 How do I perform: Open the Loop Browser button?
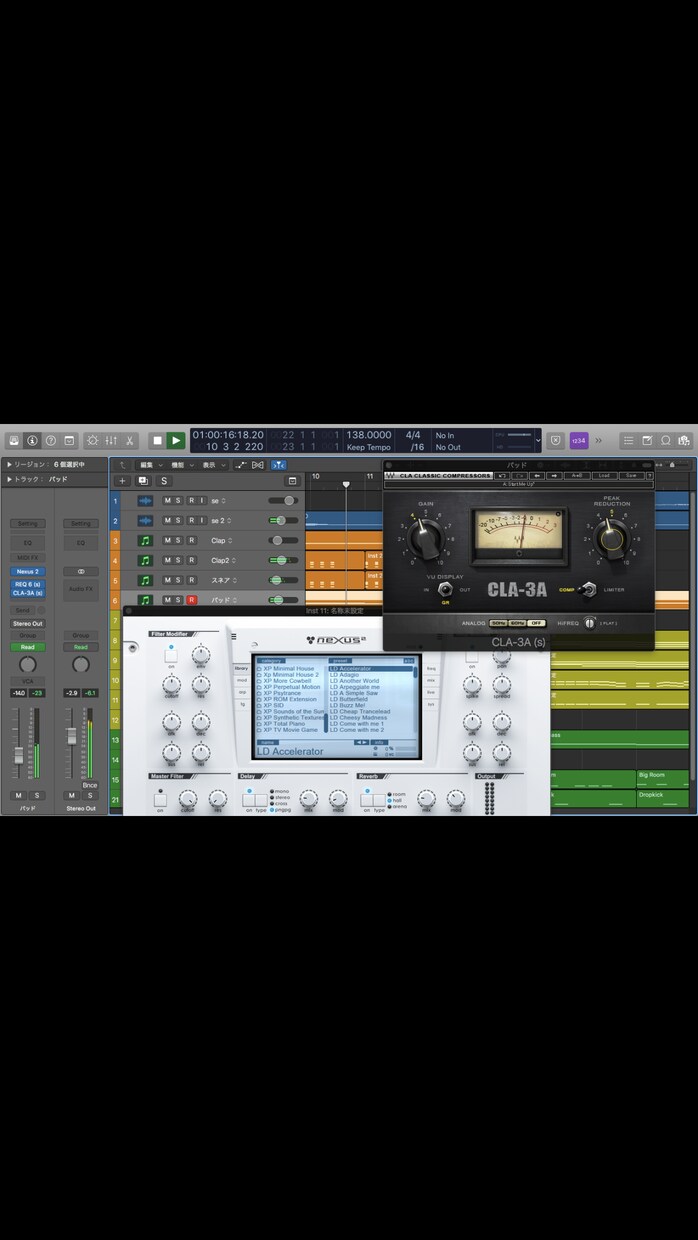(666, 440)
